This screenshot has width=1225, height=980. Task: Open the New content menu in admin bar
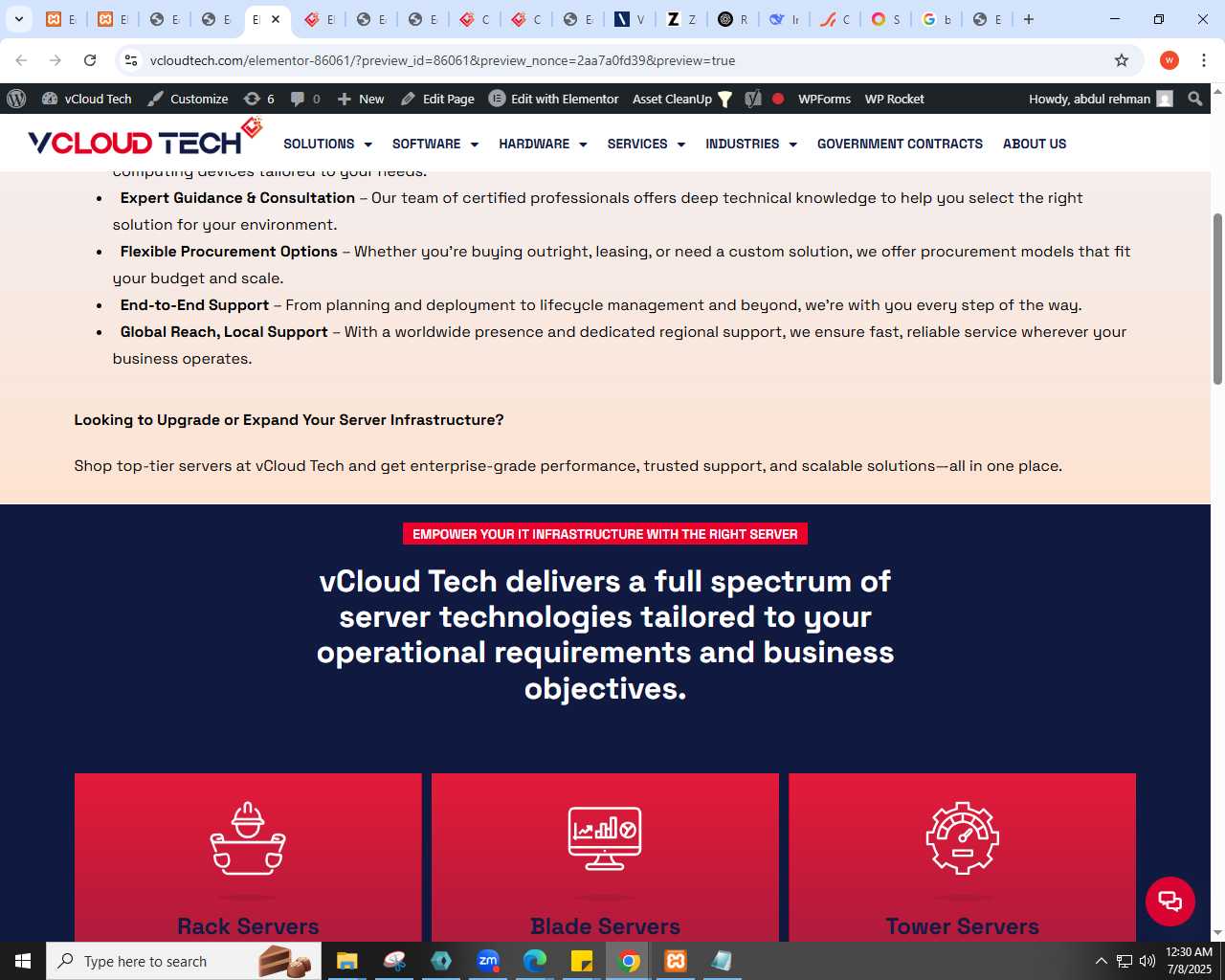tap(360, 99)
